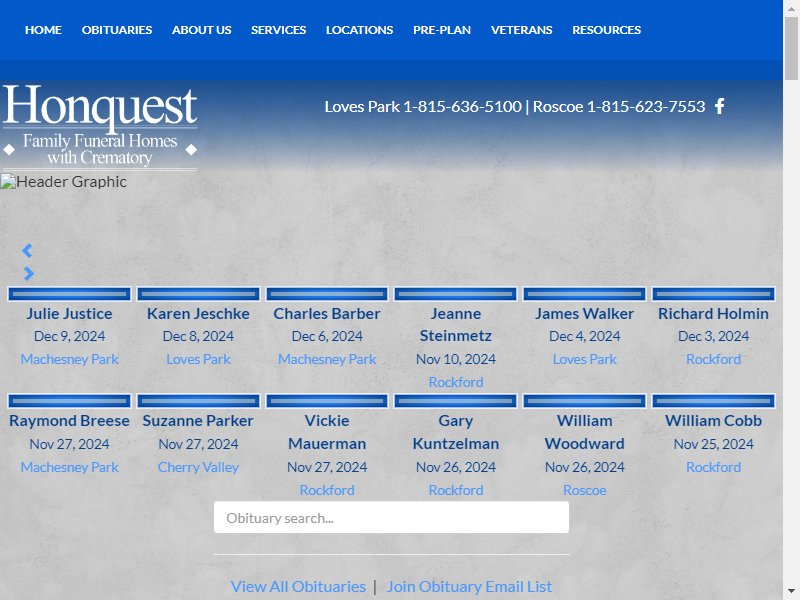This screenshot has height=600, width=800.
Task: Click the Nov 10, 2024 date text
Action: [x=456, y=359]
